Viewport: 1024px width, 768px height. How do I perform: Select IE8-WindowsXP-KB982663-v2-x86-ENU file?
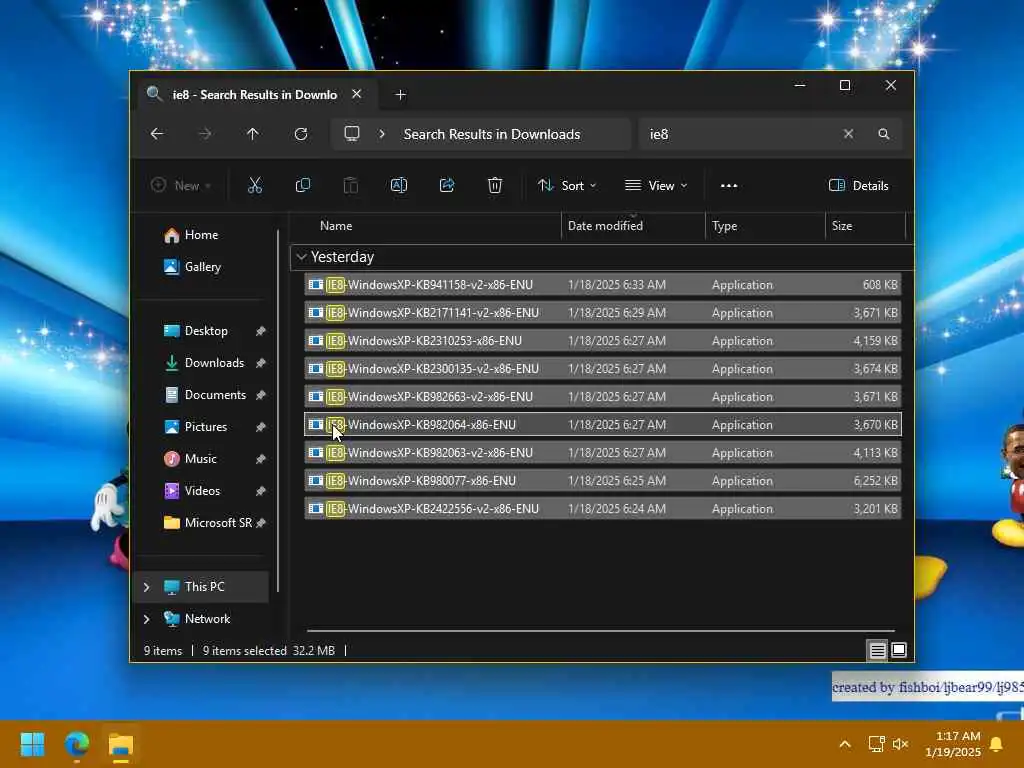pos(602,397)
